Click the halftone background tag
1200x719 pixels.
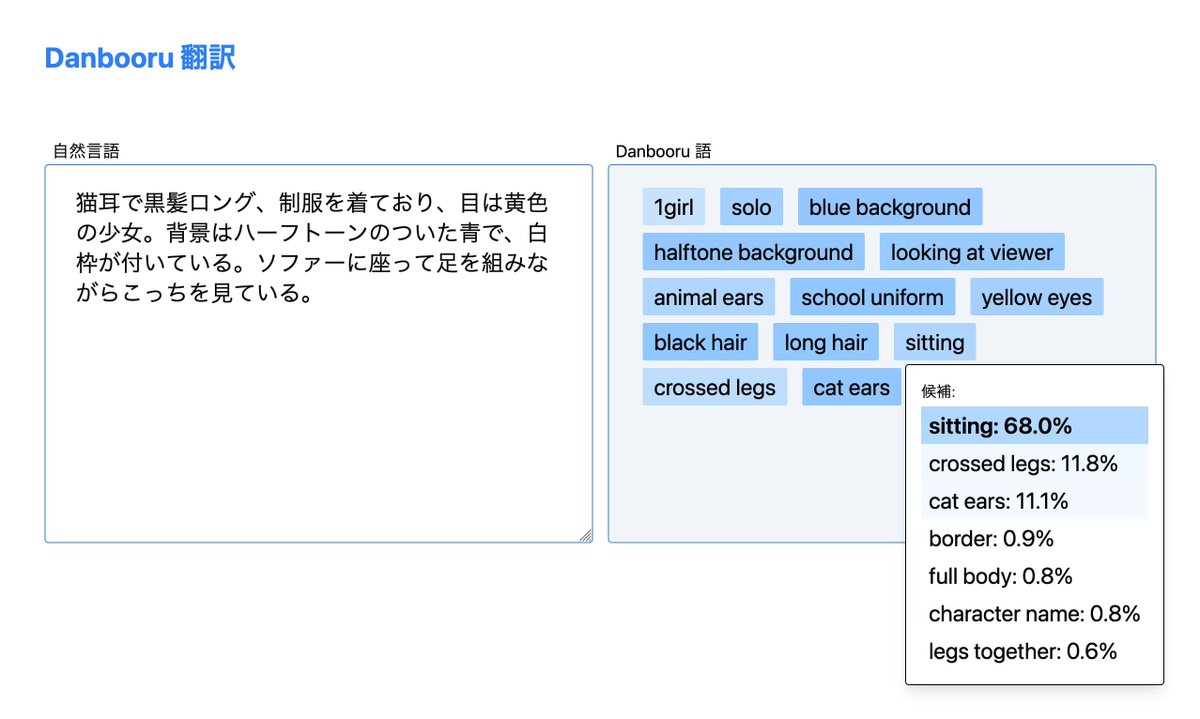[754, 252]
